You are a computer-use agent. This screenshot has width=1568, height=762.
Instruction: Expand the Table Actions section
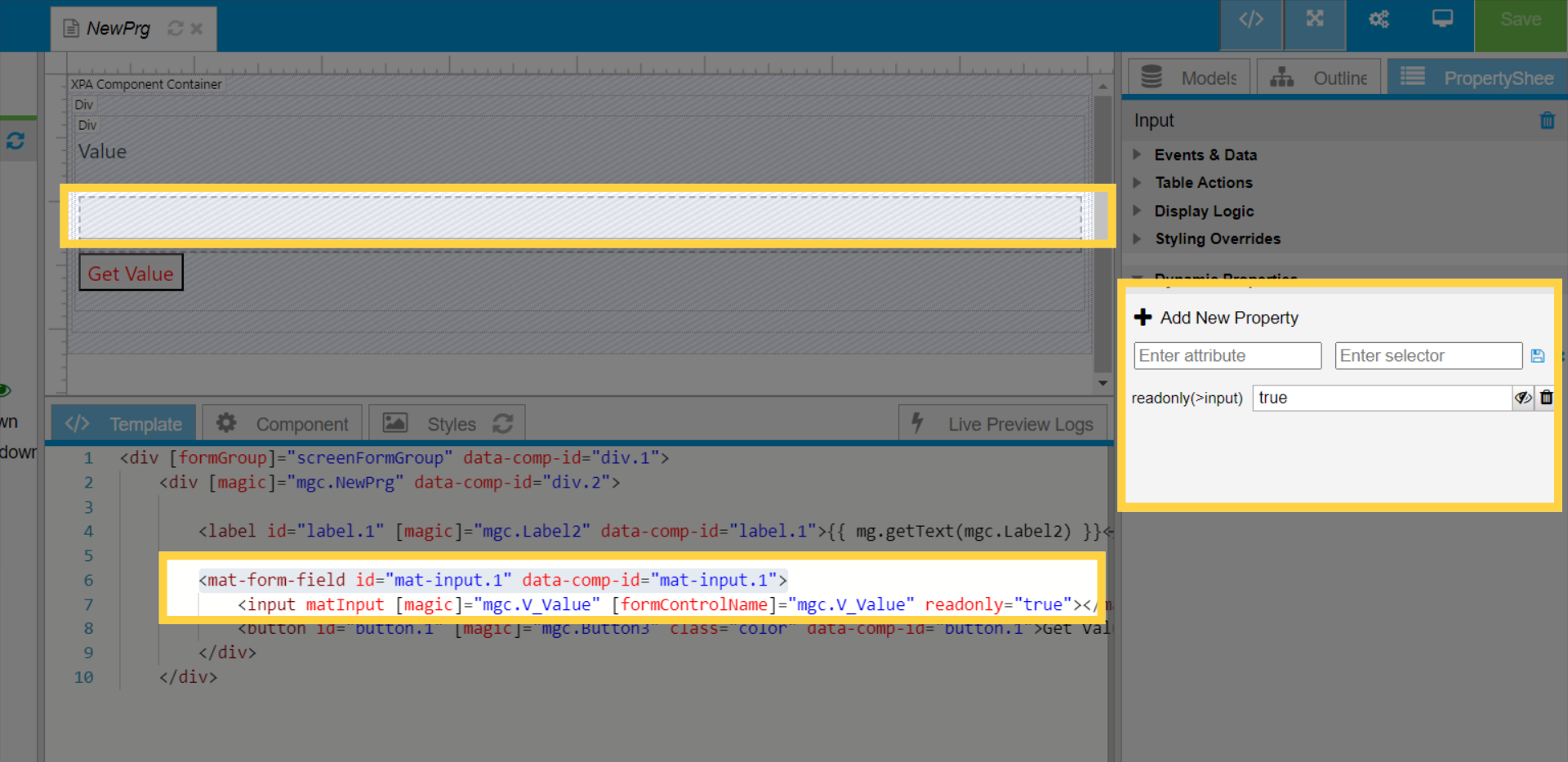point(1202,183)
